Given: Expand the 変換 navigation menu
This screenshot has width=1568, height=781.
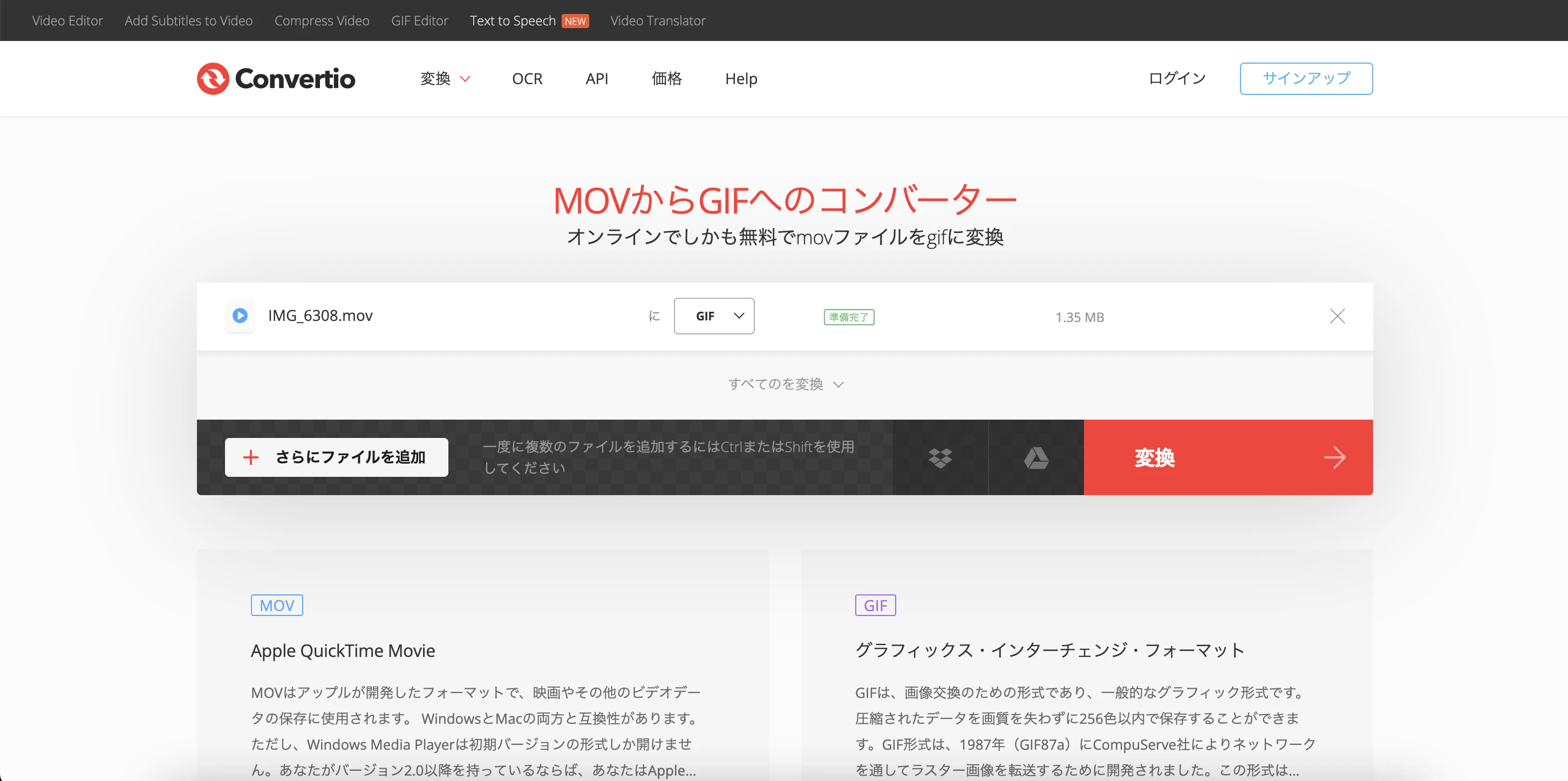Looking at the screenshot, I should [446, 78].
